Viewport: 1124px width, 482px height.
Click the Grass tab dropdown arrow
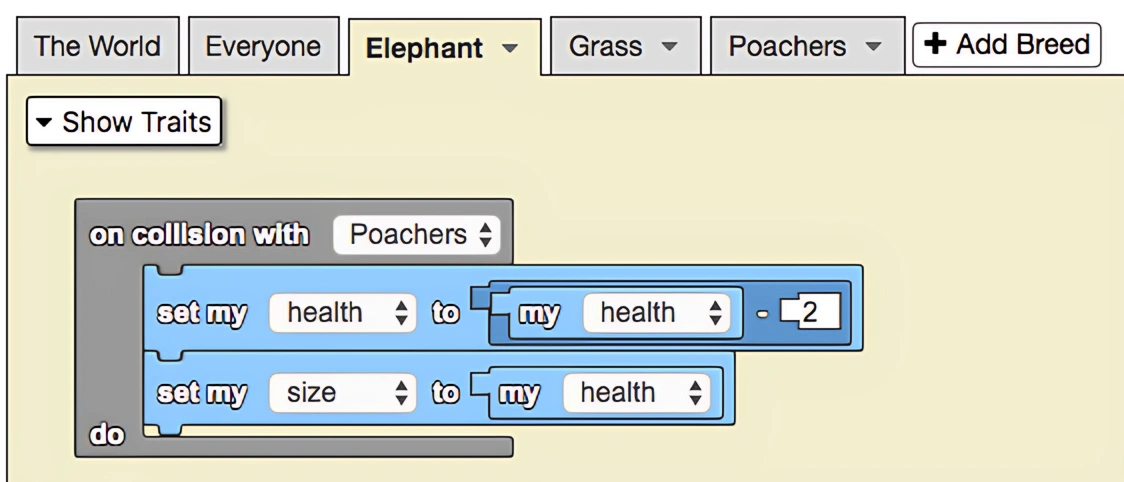pyautogui.click(x=666, y=47)
